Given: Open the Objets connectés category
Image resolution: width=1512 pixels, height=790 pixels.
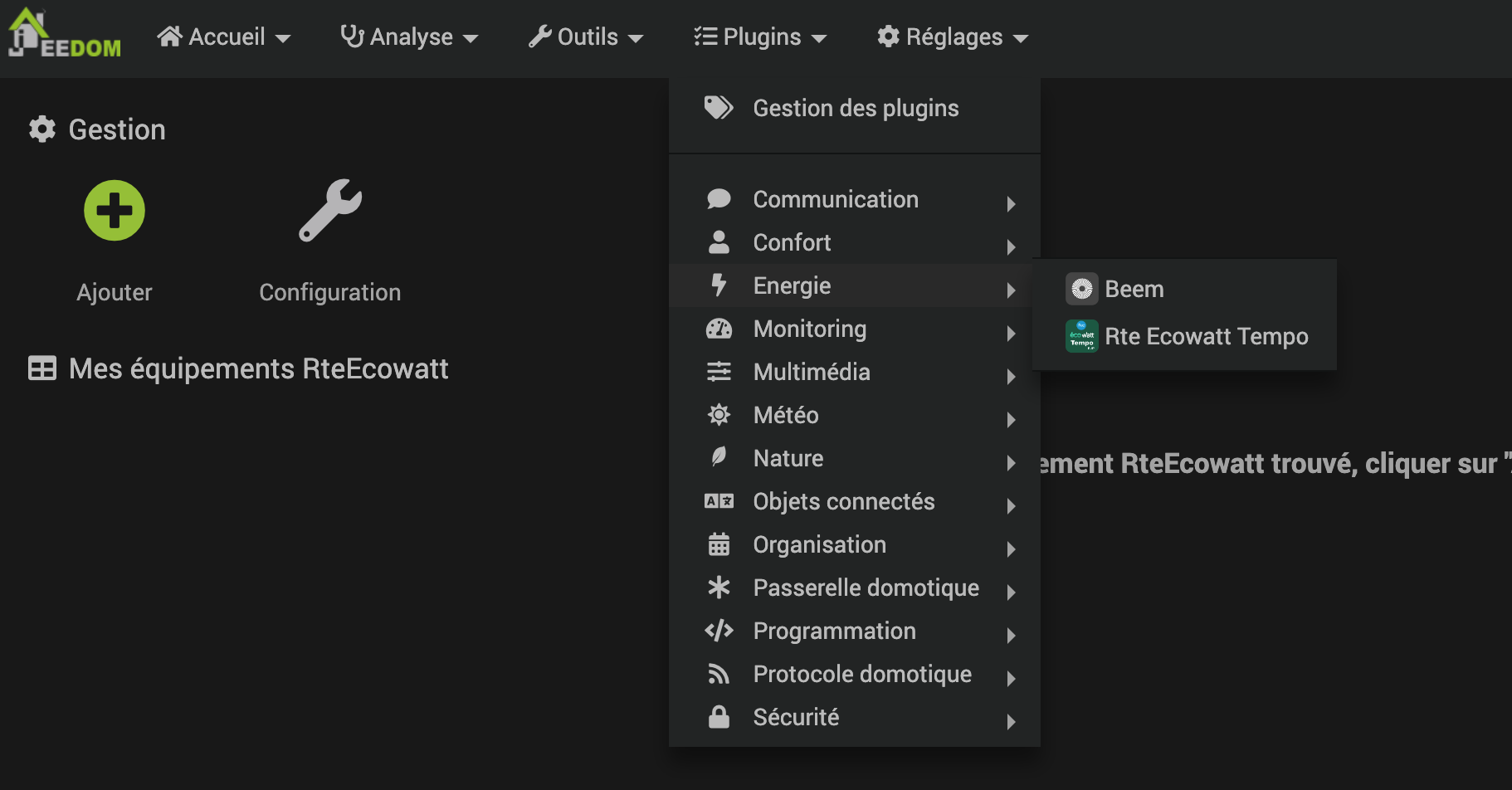Looking at the screenshot, I should pos(855,501).
